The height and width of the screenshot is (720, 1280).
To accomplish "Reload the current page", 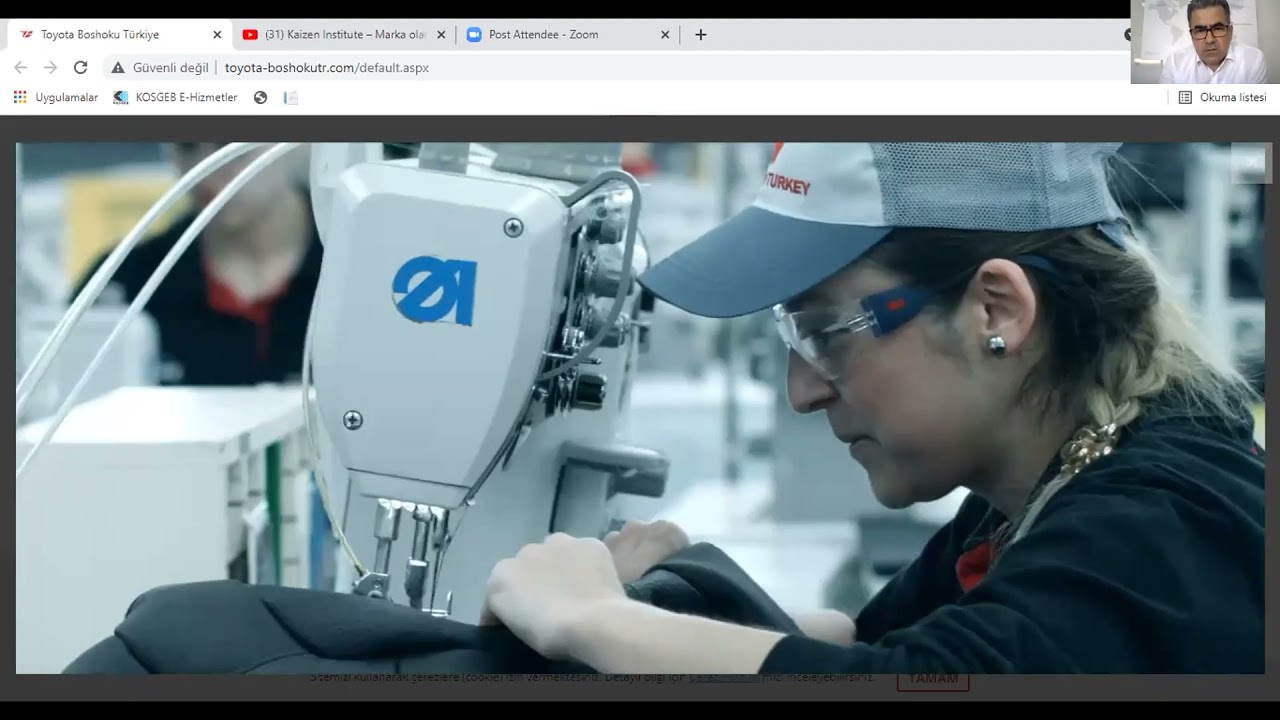I will (x=81, y=67).
